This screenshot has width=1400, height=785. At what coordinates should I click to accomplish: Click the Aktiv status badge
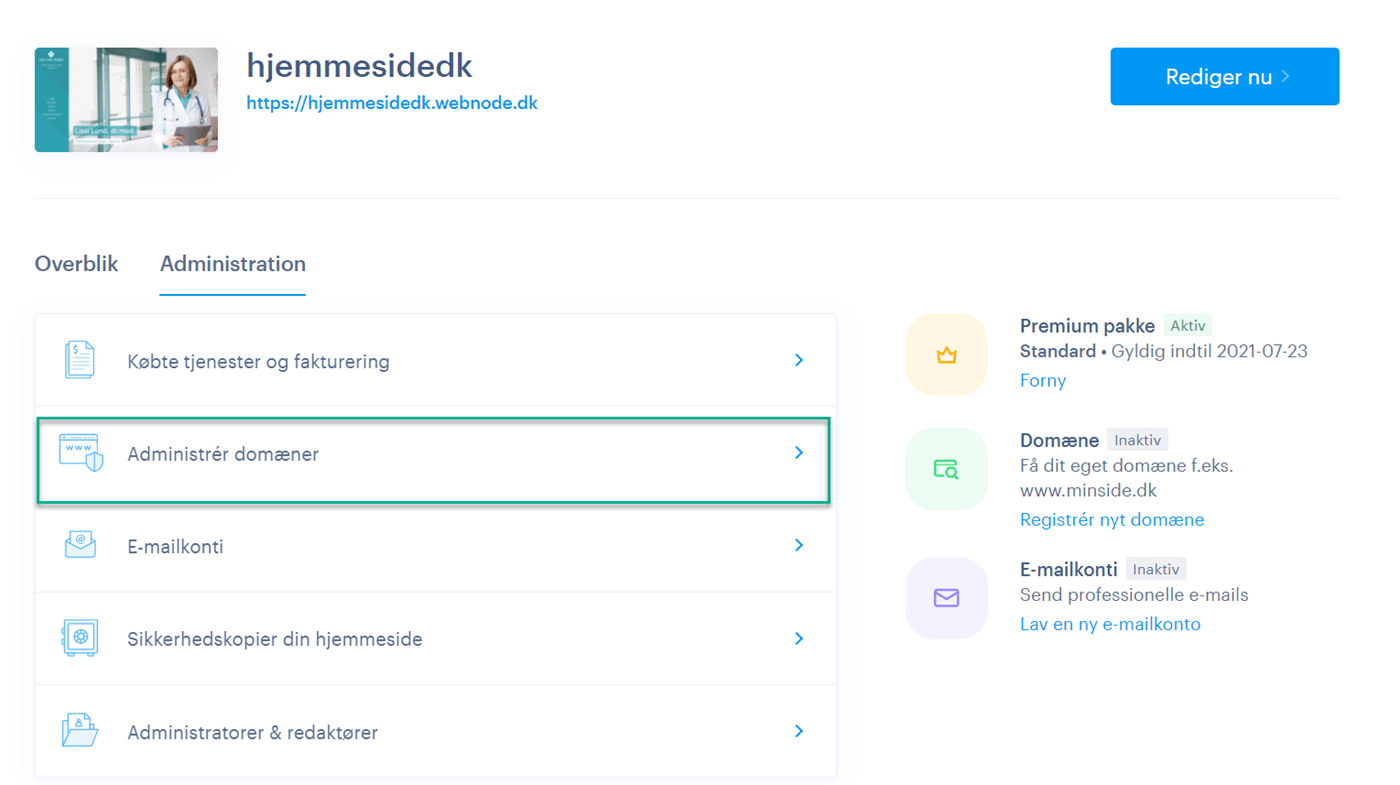[1187, 324]
